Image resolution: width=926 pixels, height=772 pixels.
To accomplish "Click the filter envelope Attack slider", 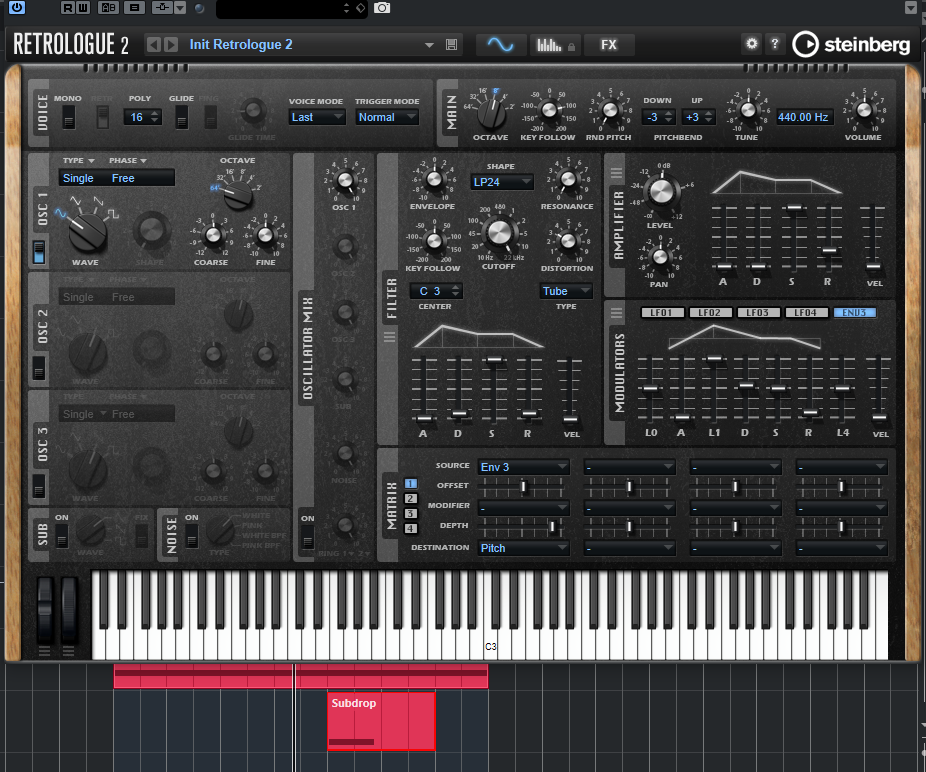I will [x=423, y=419].
